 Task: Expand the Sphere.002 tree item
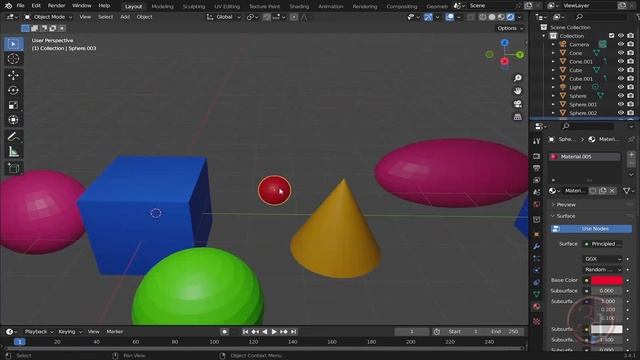pos(553,113)
